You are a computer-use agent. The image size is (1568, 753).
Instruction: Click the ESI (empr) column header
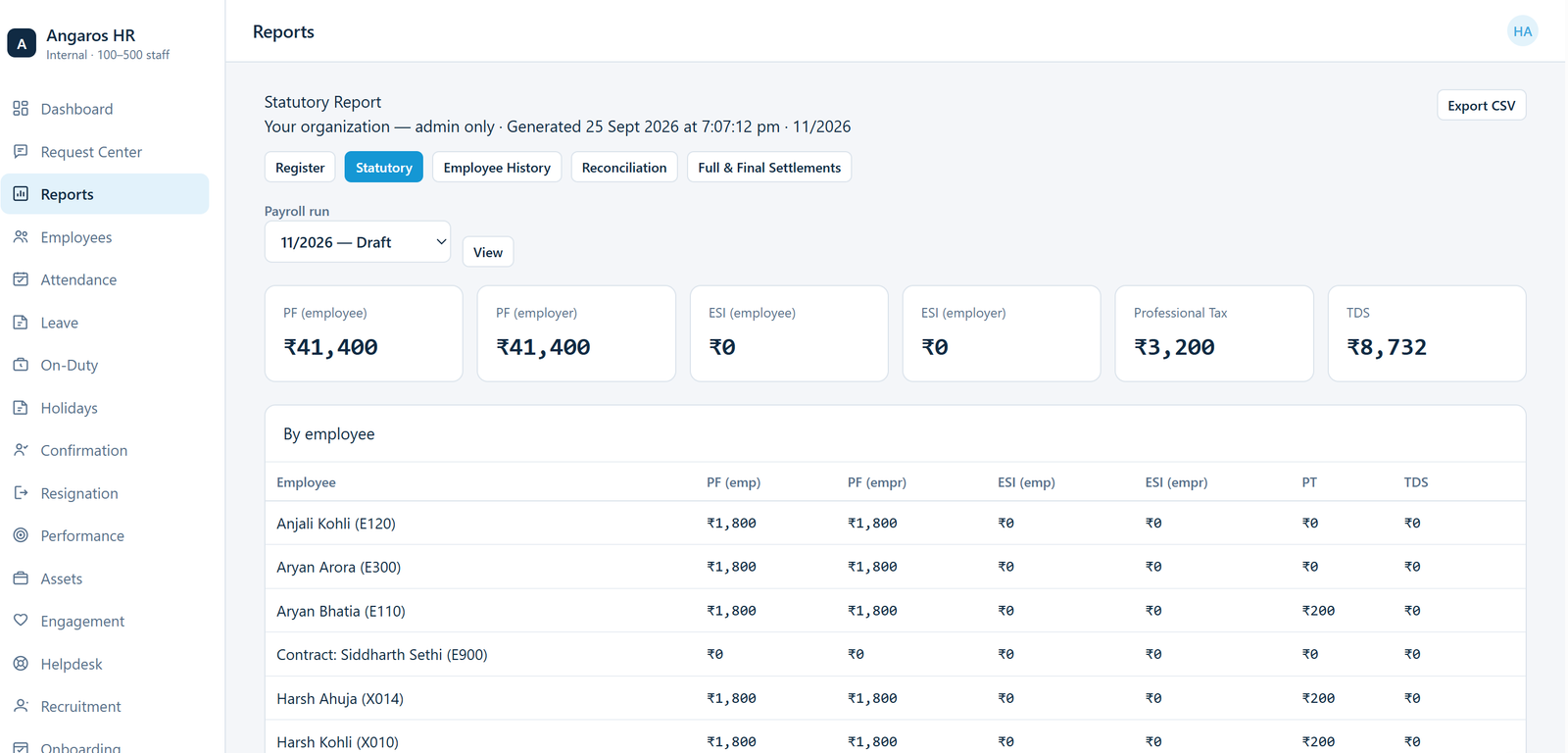click(x=1176, y=482)
